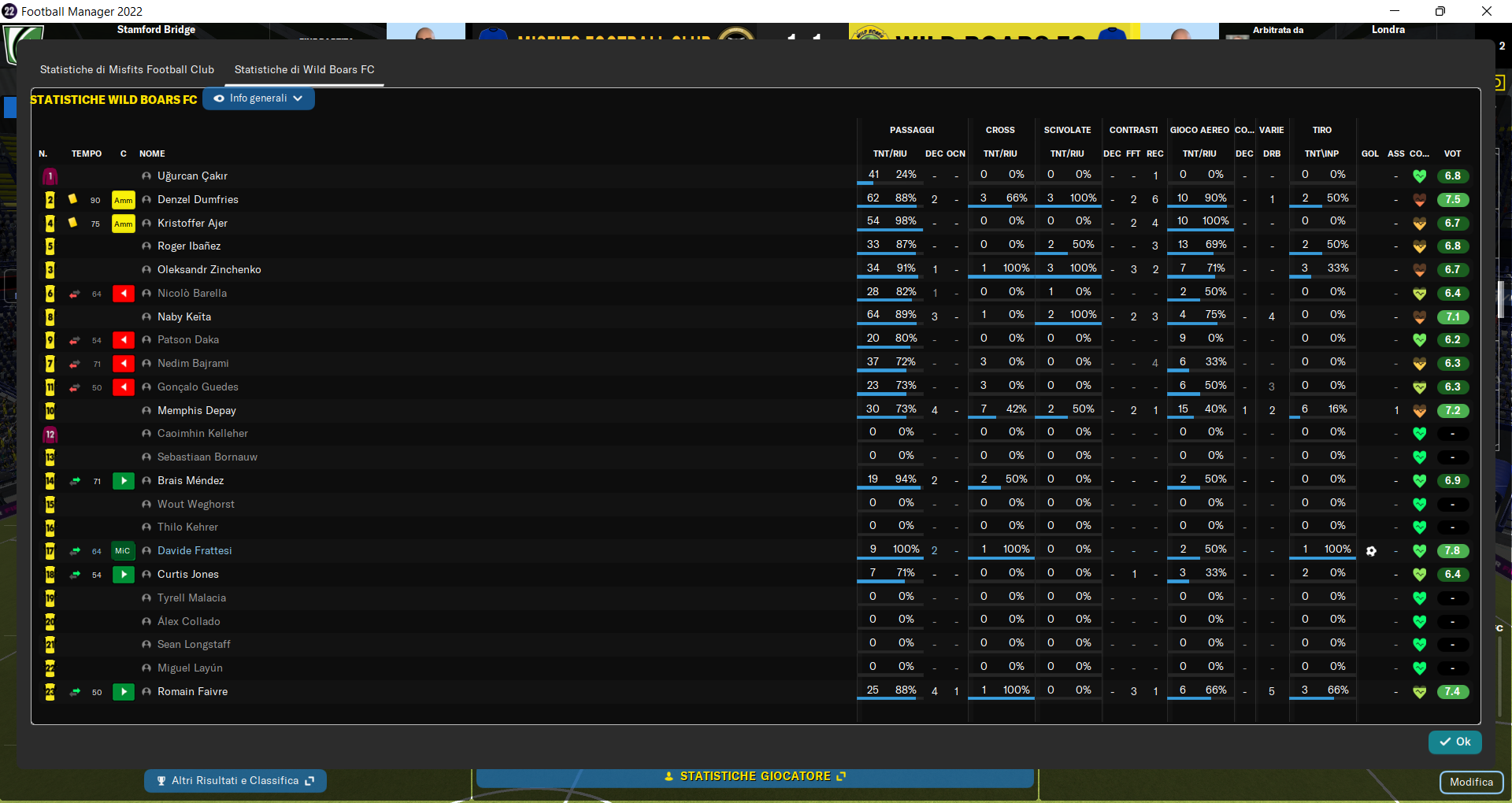The height and width of the screenshot is (803, 1512).
Task: Click Denzel Dumfries yellow card icon
Action: 72,199
